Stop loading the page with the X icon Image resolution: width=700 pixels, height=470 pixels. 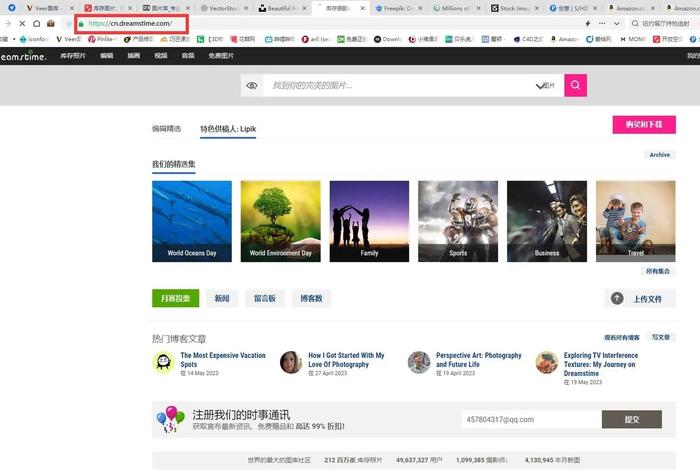click(22, 24)
